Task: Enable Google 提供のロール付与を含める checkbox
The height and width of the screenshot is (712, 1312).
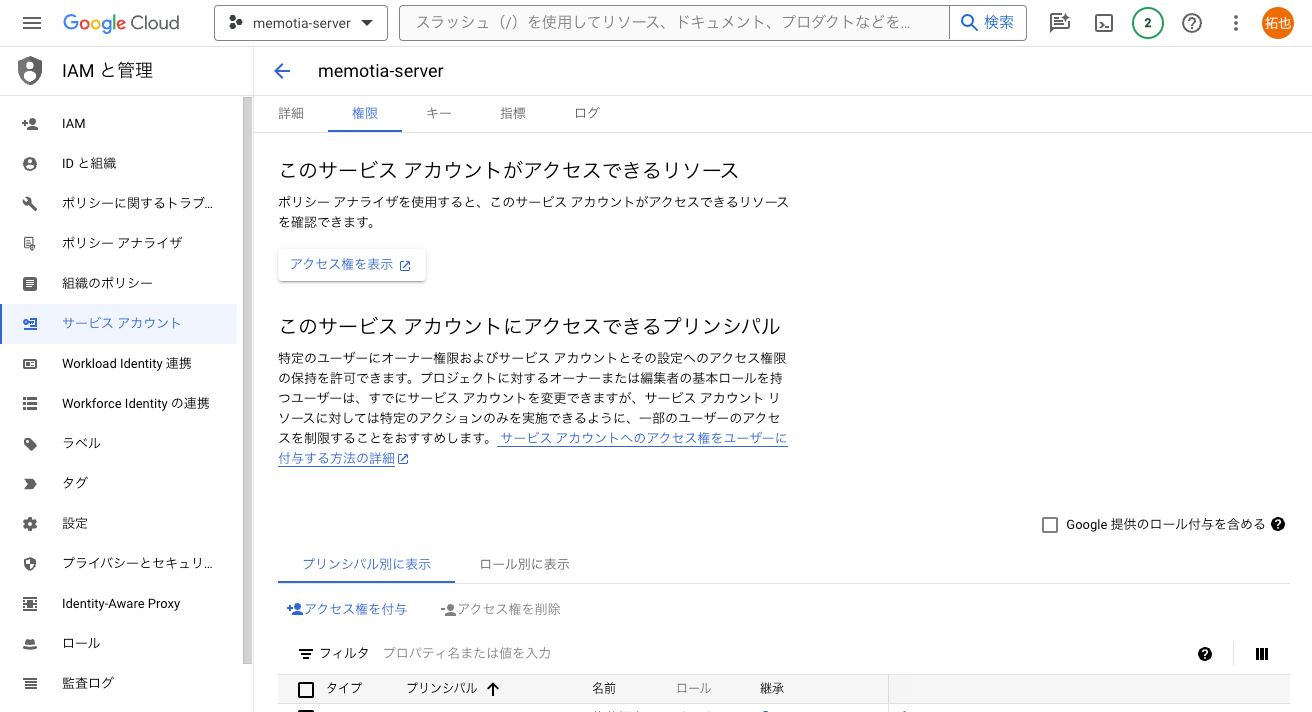Action: pyautogui.click(x=1050, y=525)
